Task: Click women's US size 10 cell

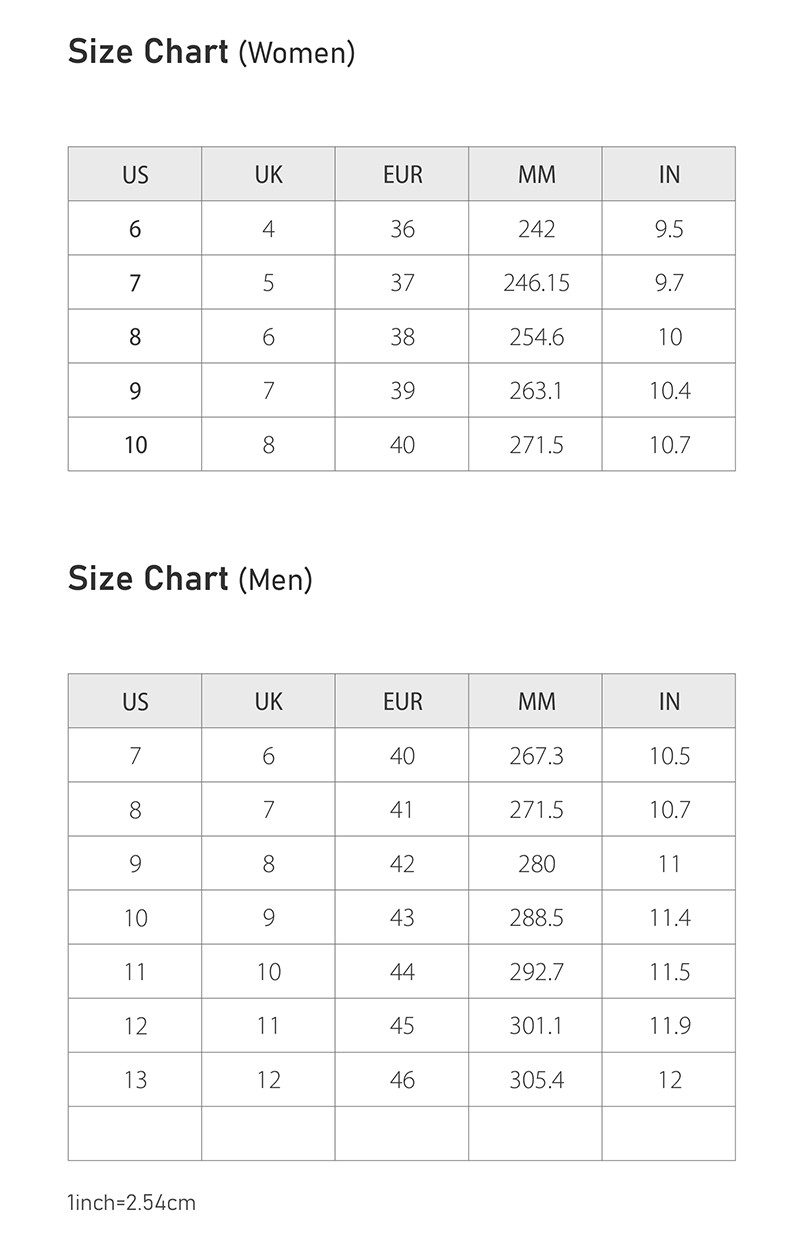Action: click(x=135, y=445)
